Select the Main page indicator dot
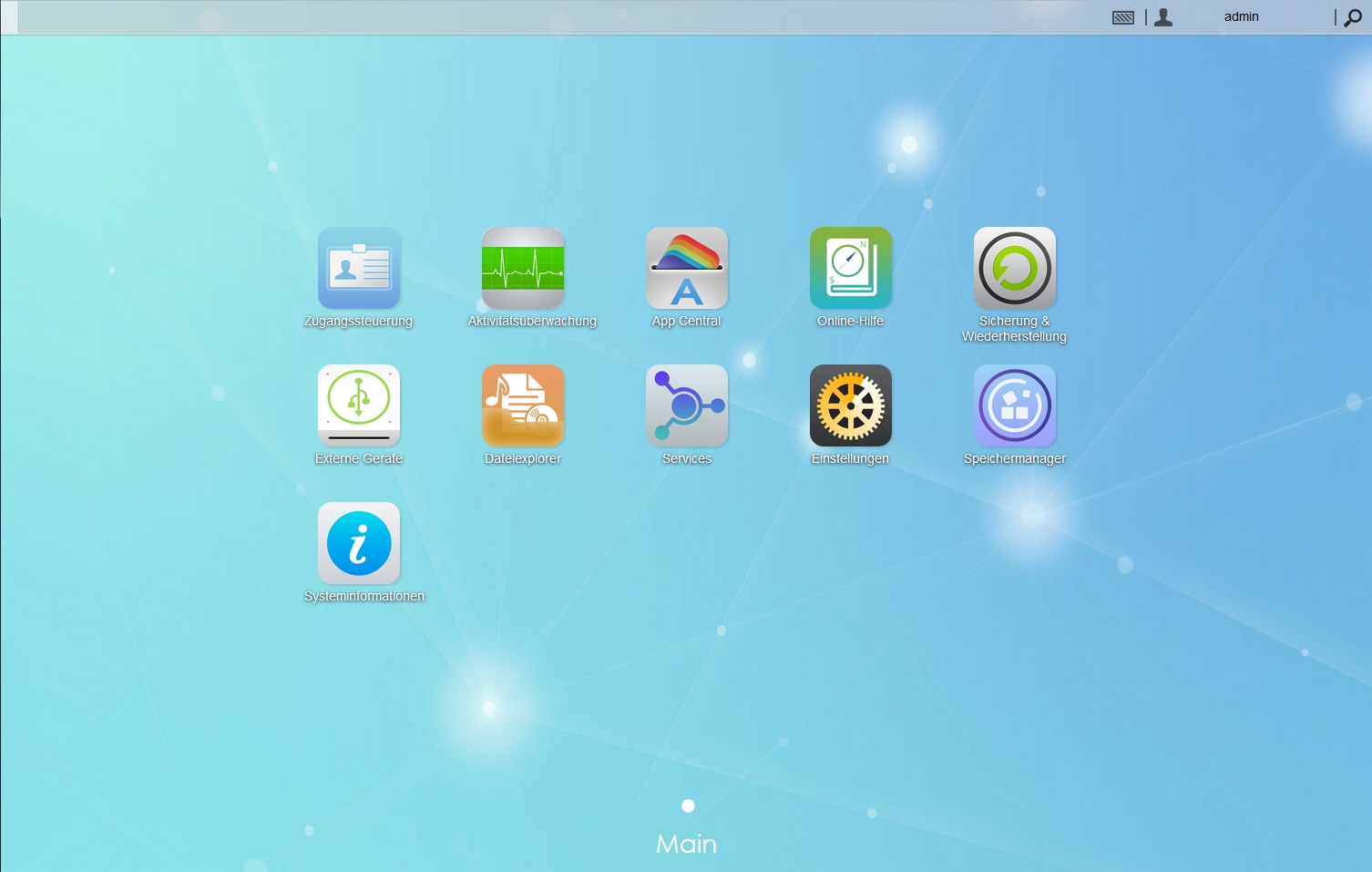The image size is (1372, 872). [x=688, y=805]
